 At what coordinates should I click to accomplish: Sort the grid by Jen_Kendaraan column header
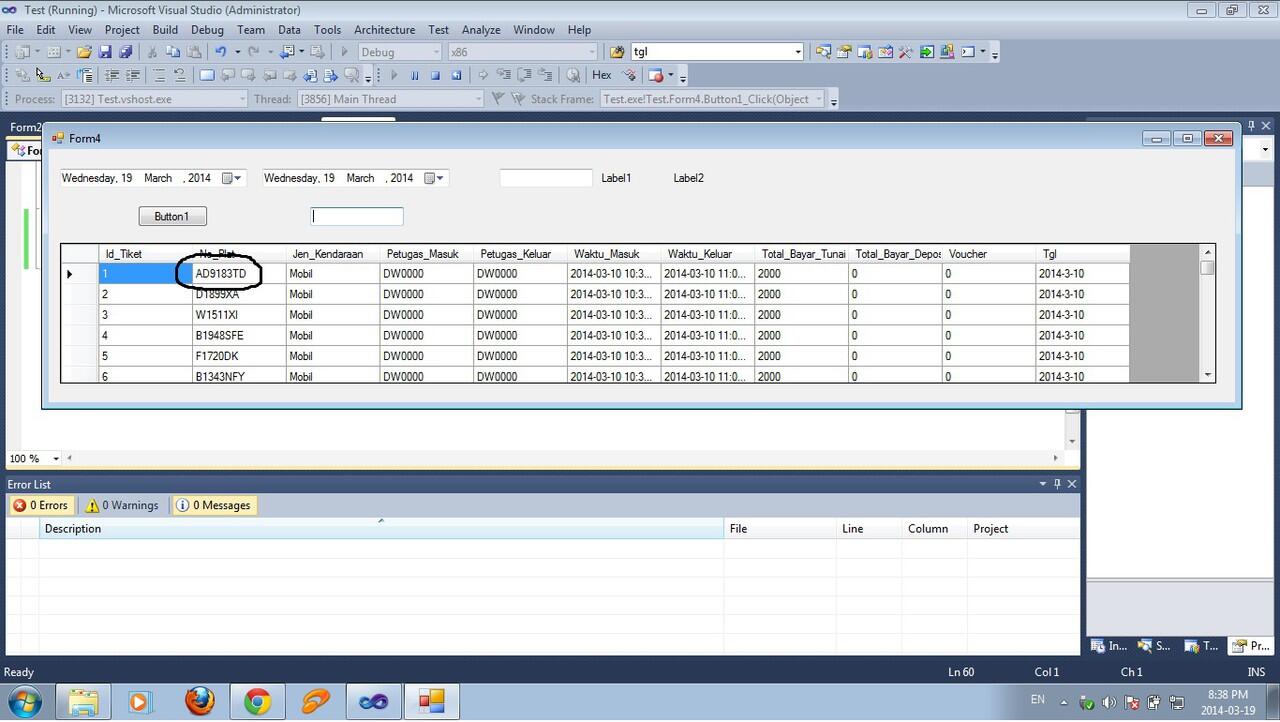coord(332,254)
